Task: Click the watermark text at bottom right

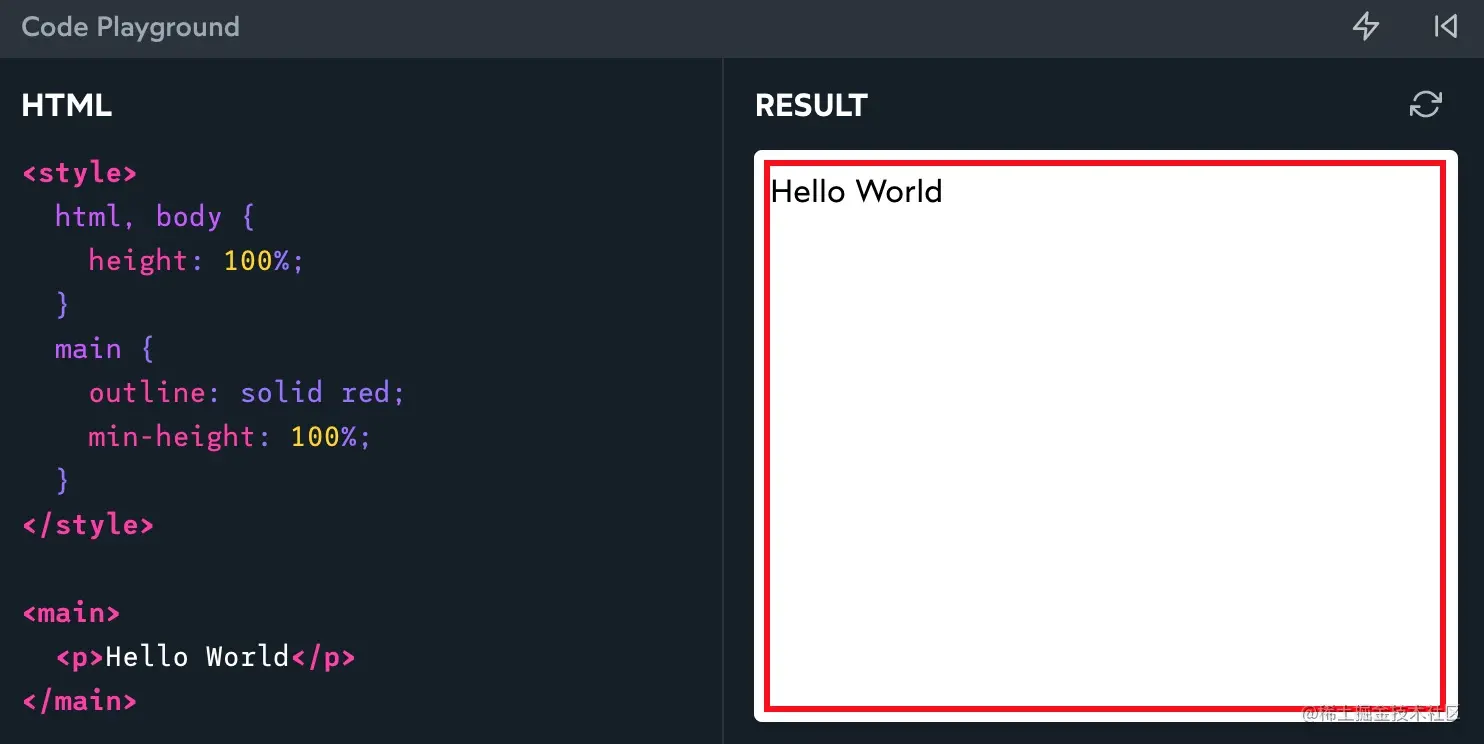Action: 1378,714
